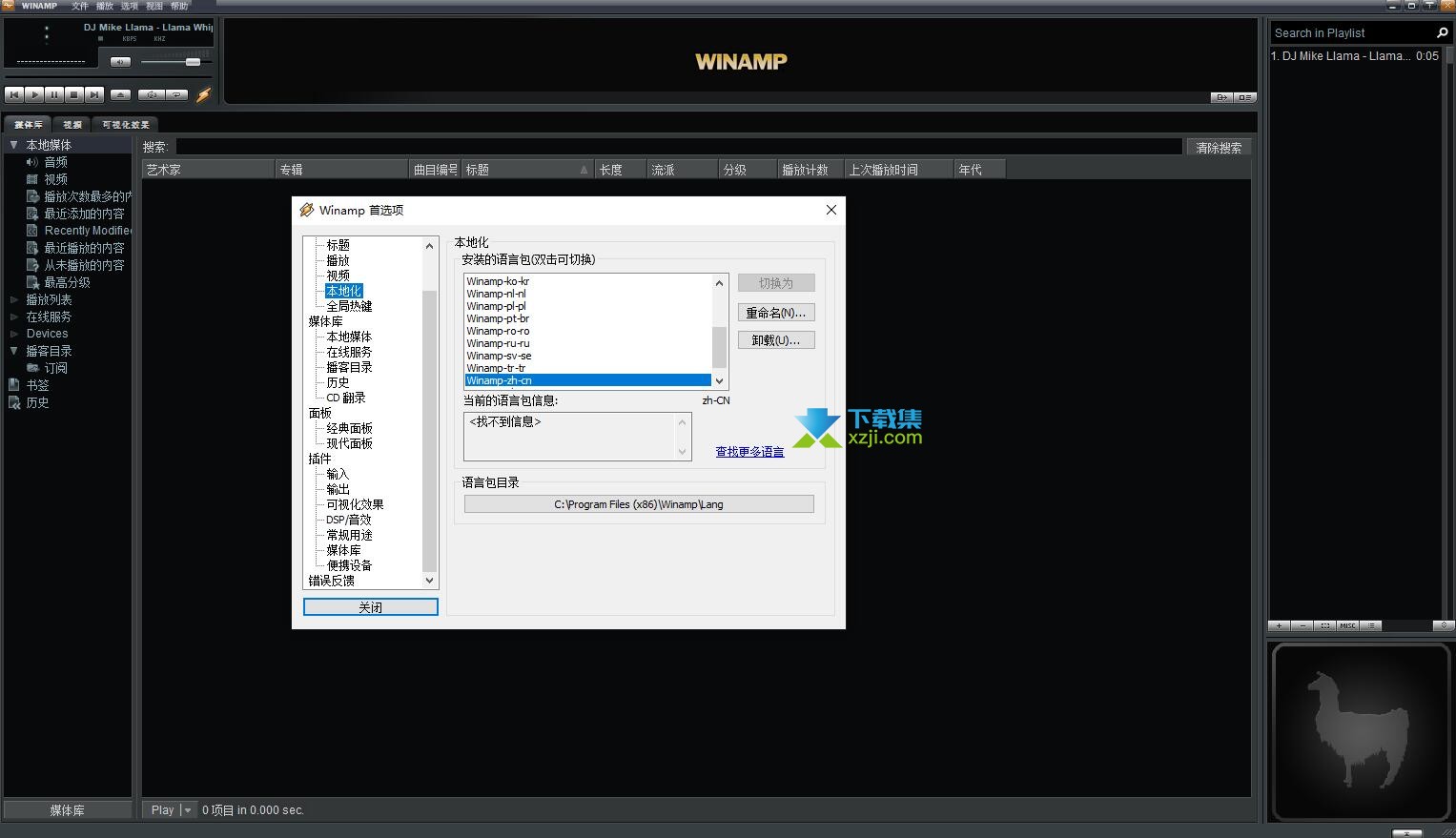Open the playlist List options button
The height and width of the screenshot is (838, 1456).
(x=1370, y=625)
